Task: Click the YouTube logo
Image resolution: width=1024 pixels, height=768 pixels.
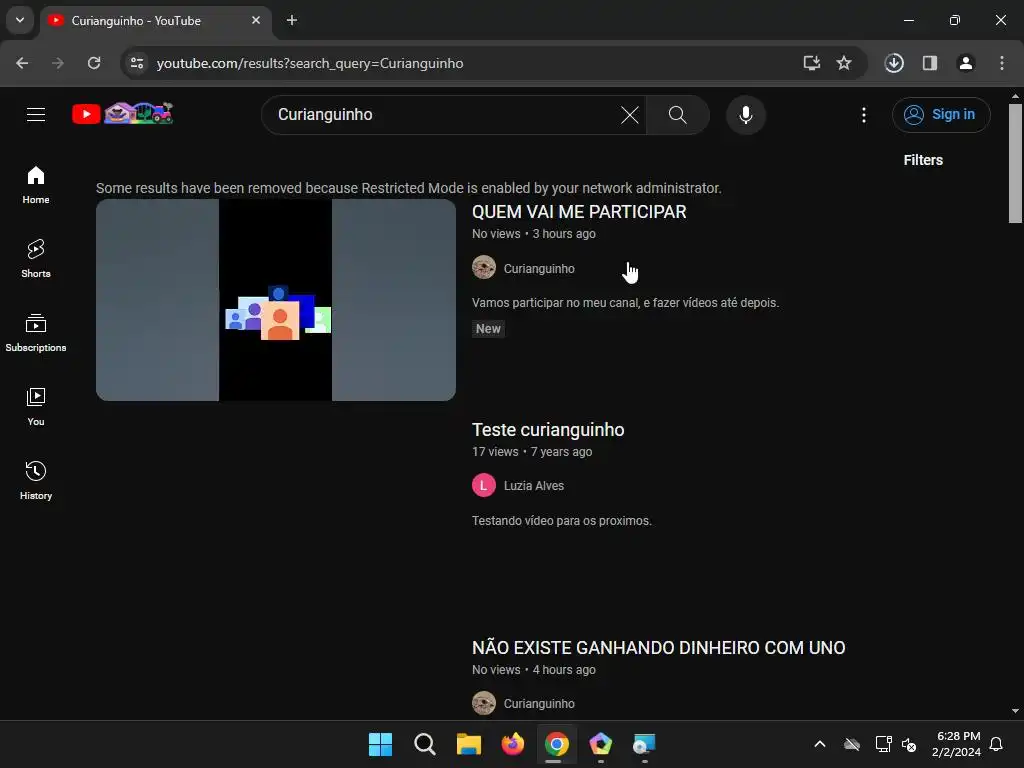Action: click(123, 114)
